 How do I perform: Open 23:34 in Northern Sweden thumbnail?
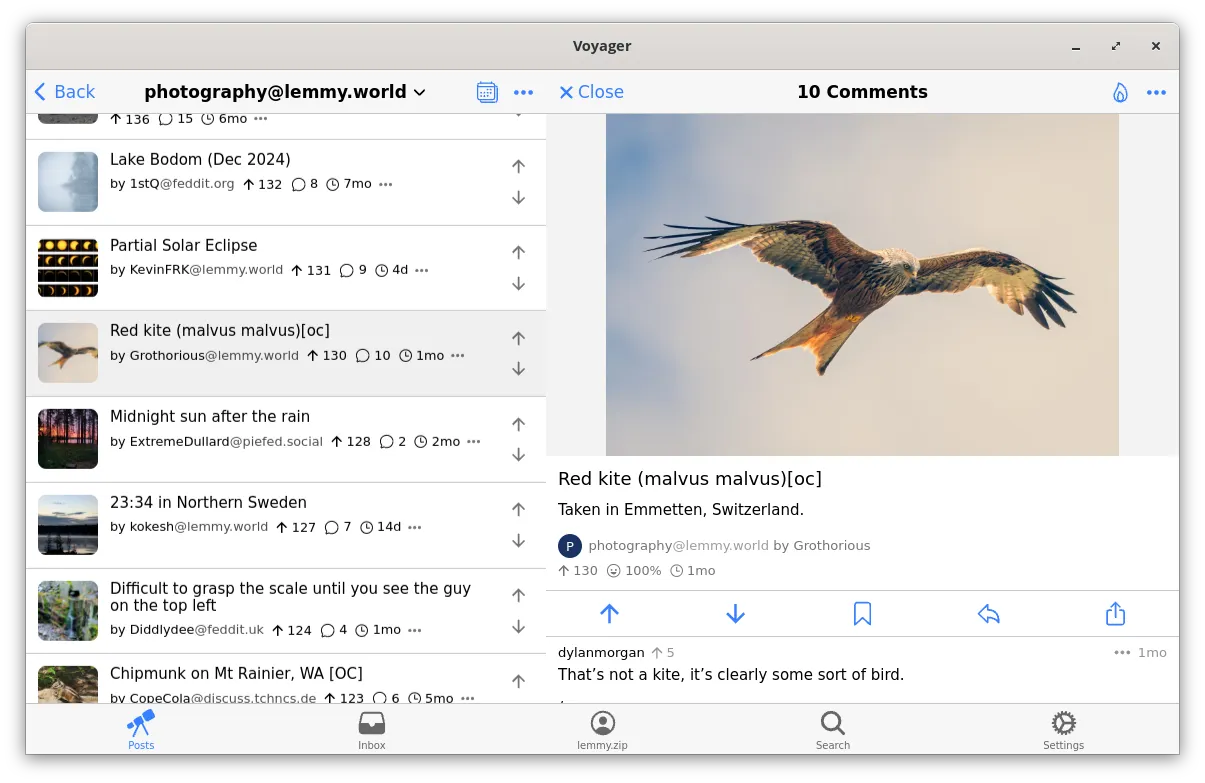coord(68,525)
